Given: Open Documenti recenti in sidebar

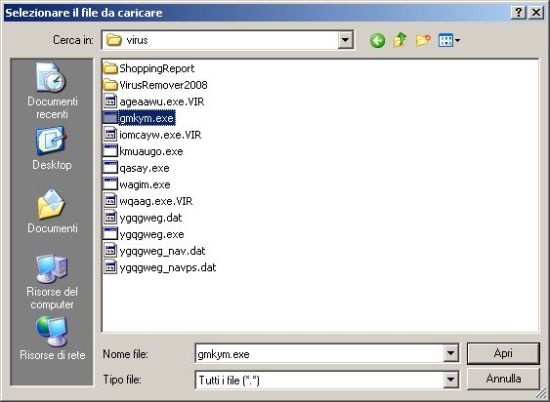Looking at the screenshot, I should pyautogui.click(x=52, y=92).
